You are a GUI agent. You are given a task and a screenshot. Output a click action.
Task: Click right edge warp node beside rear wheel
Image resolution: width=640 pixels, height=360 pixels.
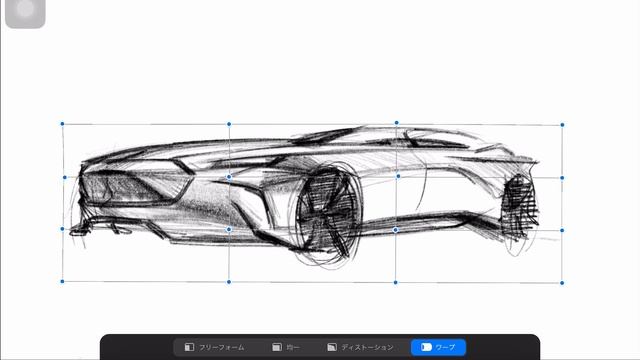point(562,231)
